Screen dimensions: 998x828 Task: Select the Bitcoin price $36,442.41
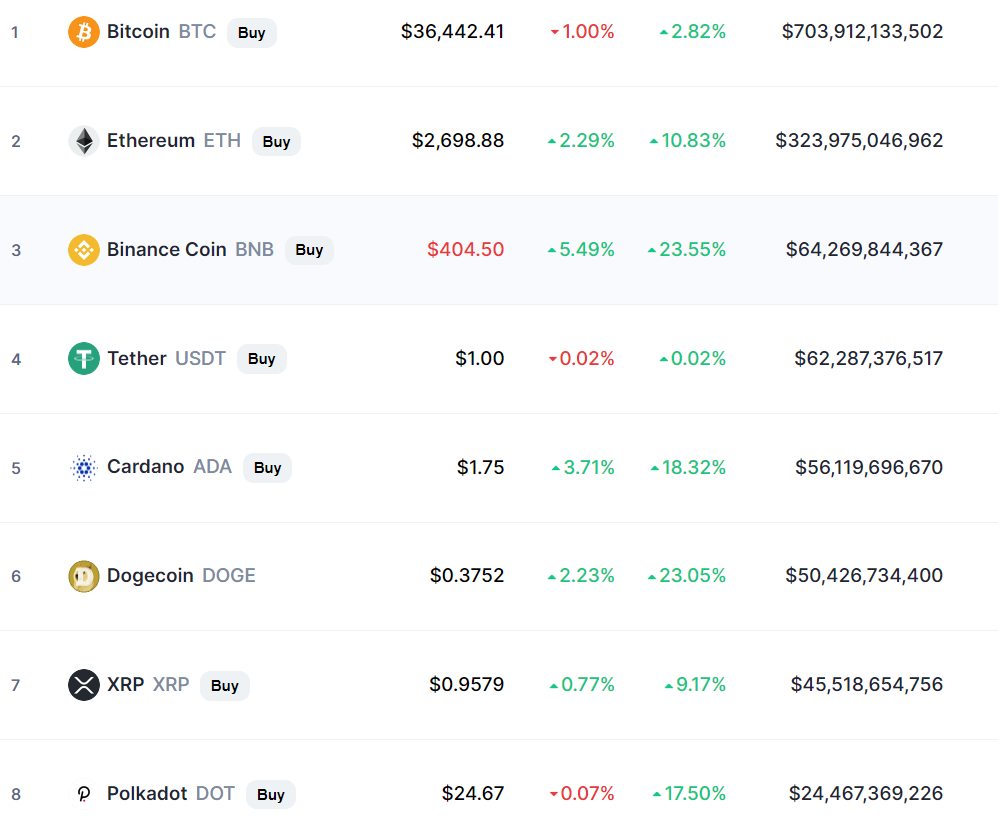(x=452, y=31)
